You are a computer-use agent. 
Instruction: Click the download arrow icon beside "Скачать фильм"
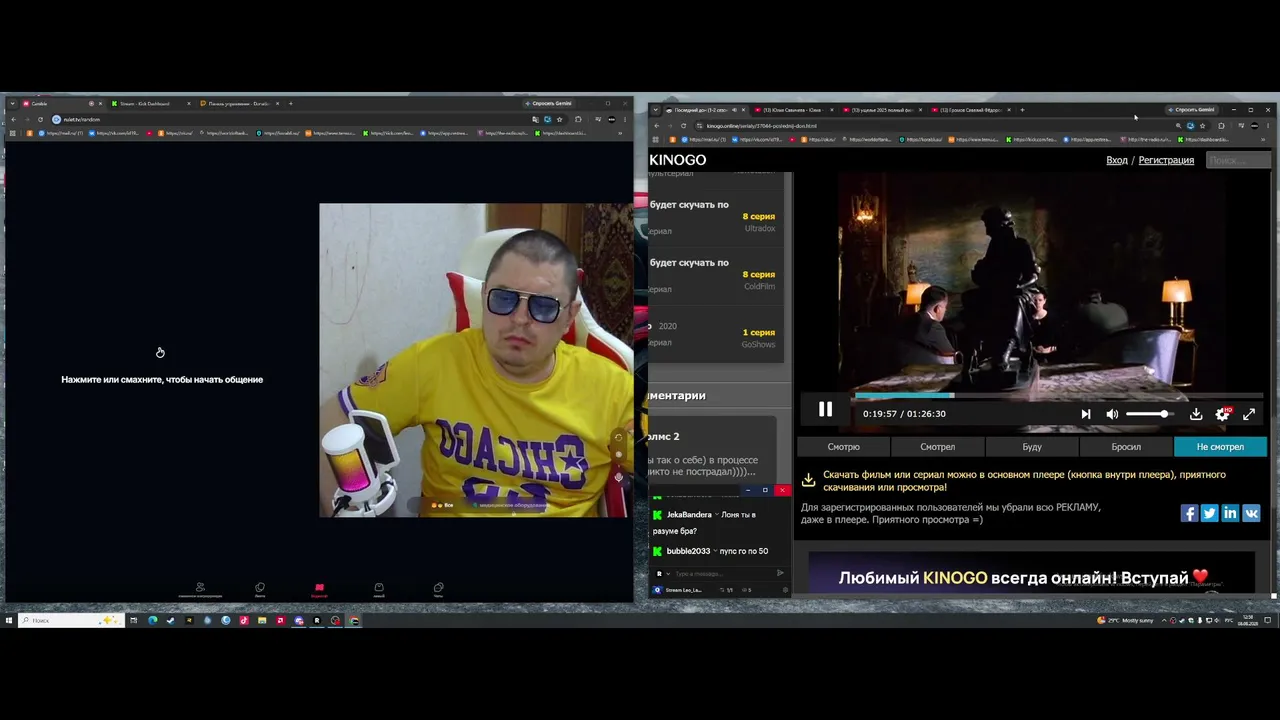coord(808,480)
